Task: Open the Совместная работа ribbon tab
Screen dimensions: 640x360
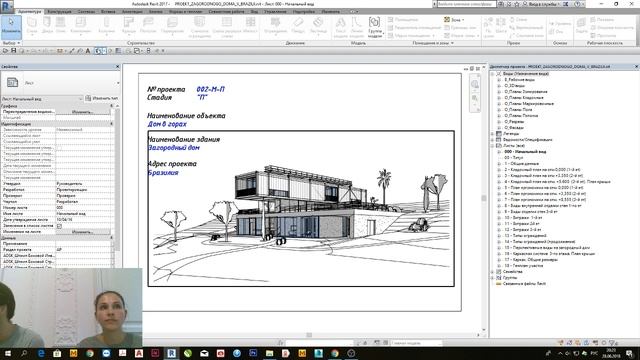Action: (x=226, y=12)
